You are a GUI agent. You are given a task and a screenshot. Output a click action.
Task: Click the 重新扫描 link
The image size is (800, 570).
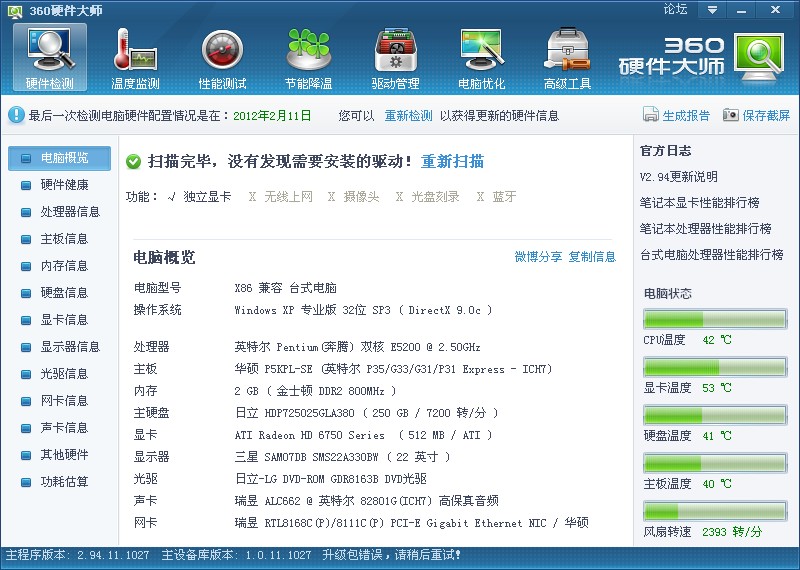click(x=453, y=162)
